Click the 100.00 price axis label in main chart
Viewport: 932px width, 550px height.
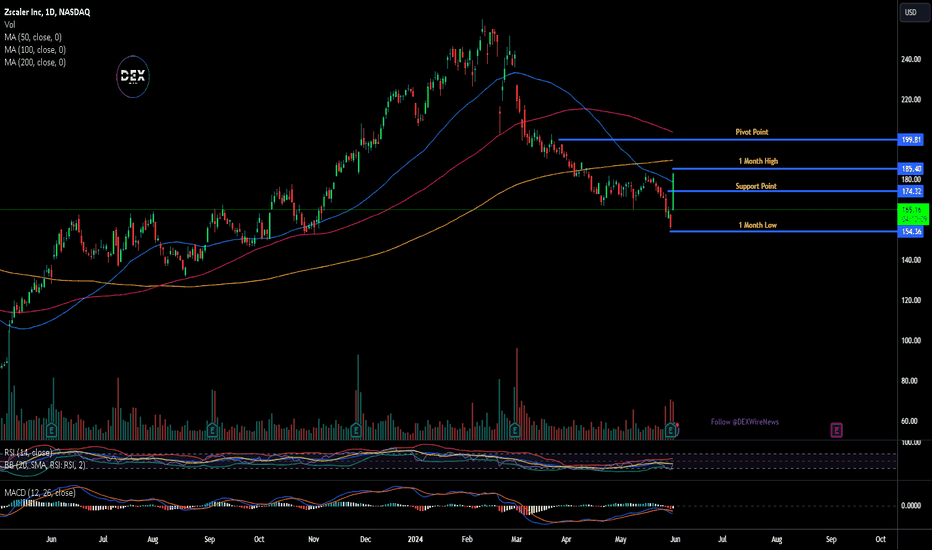click(911, 341)
